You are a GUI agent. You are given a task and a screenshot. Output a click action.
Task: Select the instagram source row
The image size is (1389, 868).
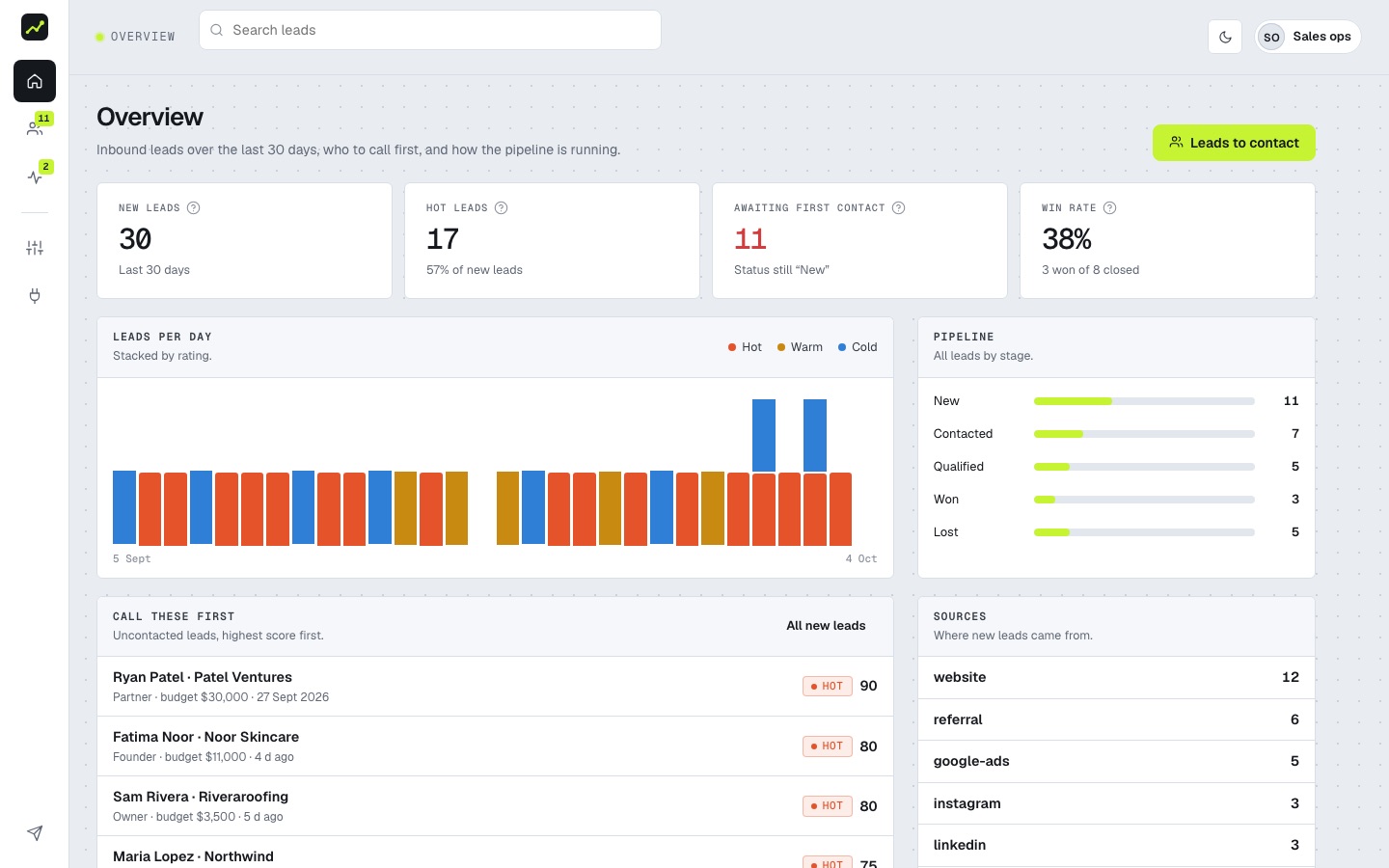(x=1116, y=803)
